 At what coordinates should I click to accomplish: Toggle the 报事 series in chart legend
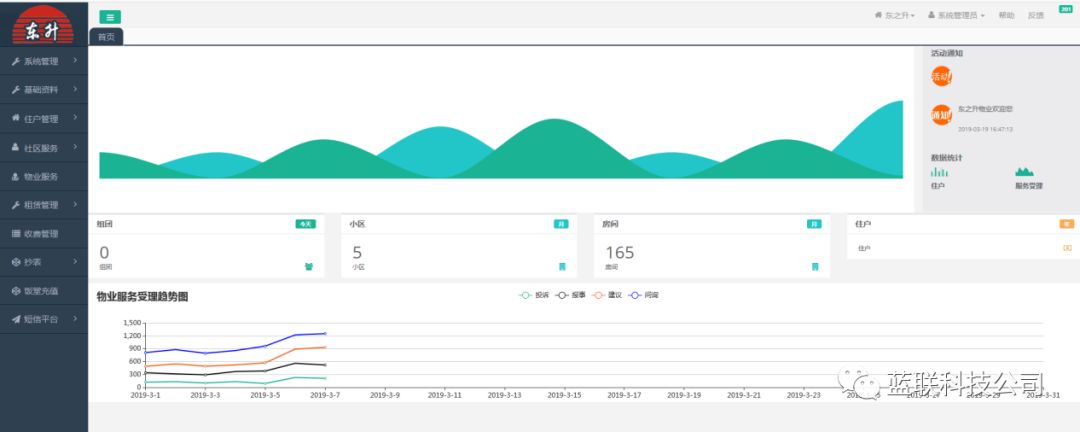(570, 295)
